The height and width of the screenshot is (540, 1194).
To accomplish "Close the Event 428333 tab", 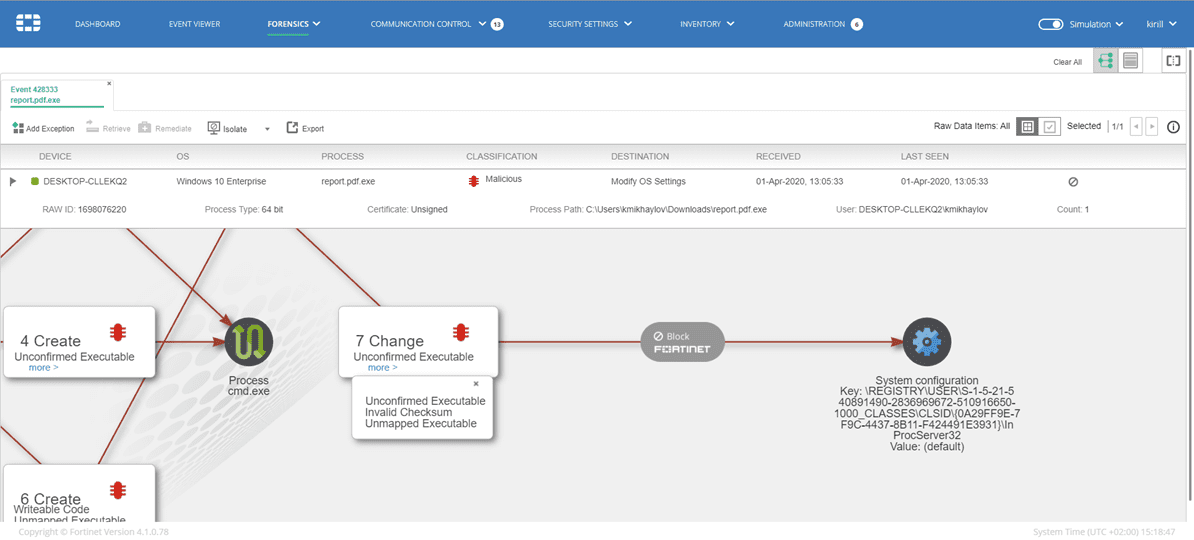I will tap(109, 83).
